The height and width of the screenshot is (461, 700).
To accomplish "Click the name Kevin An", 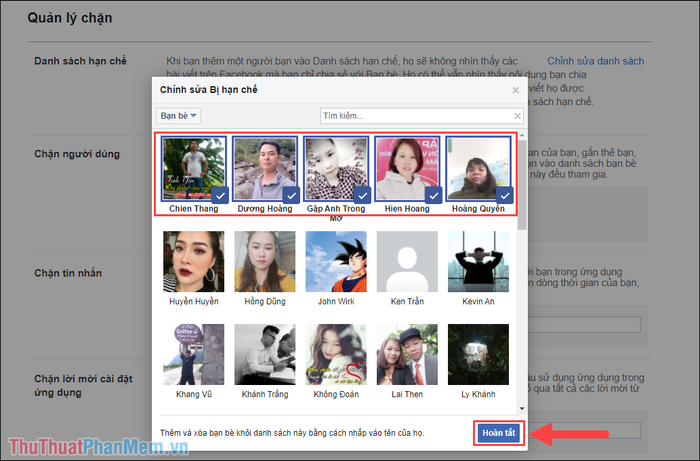I will pos(478,302).
